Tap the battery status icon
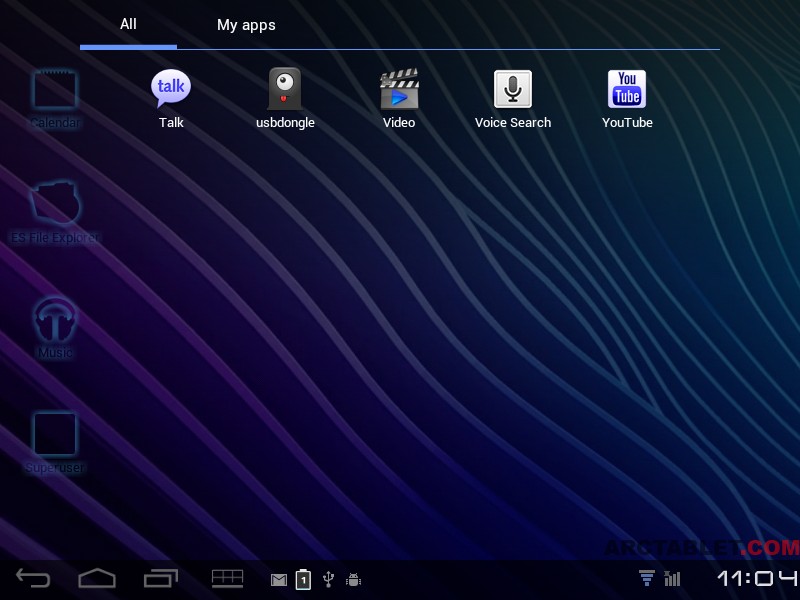Viewport: 800px width, 600px height. [303, 579]
